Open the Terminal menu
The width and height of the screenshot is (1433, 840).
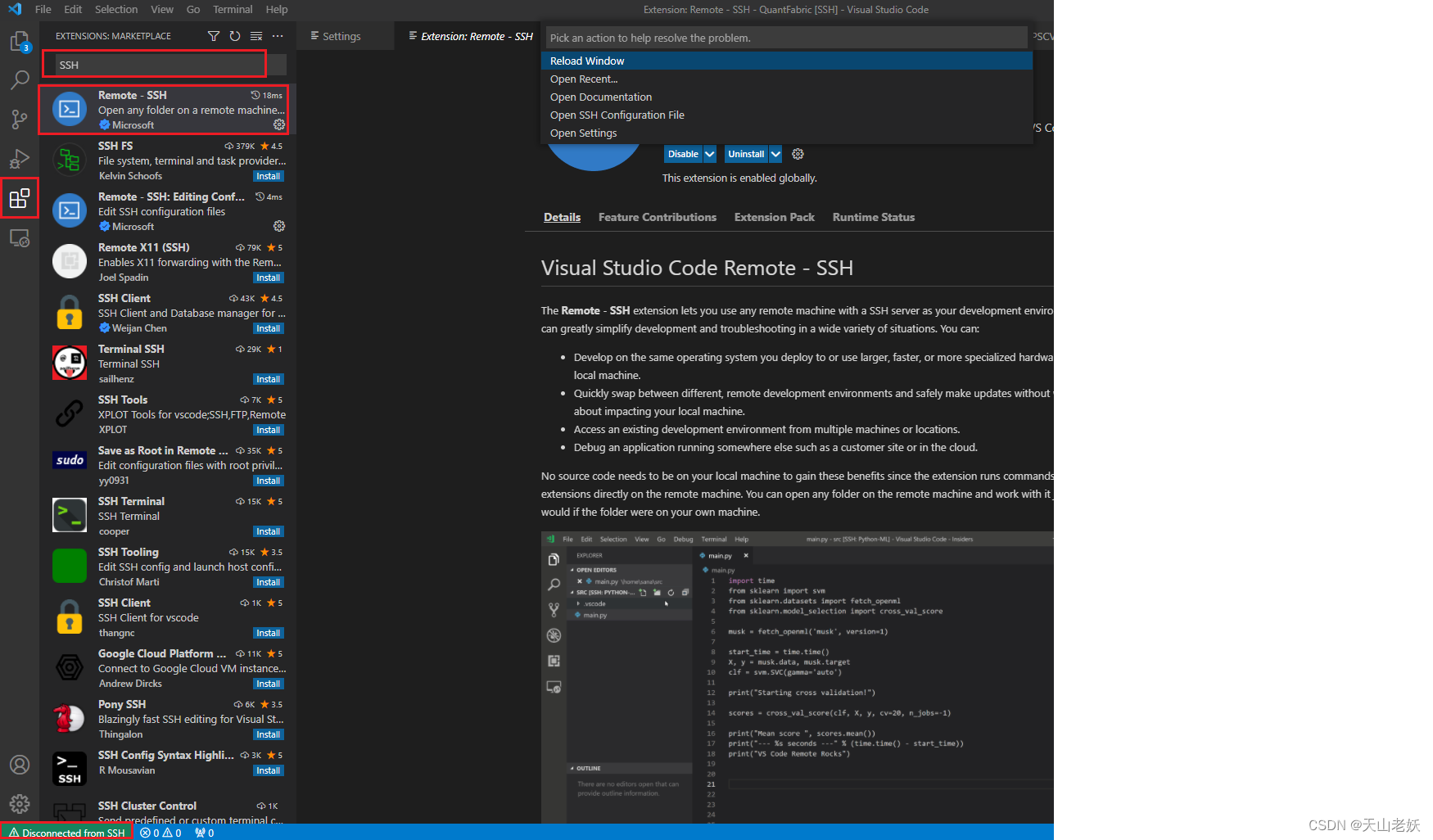point(233,9)
